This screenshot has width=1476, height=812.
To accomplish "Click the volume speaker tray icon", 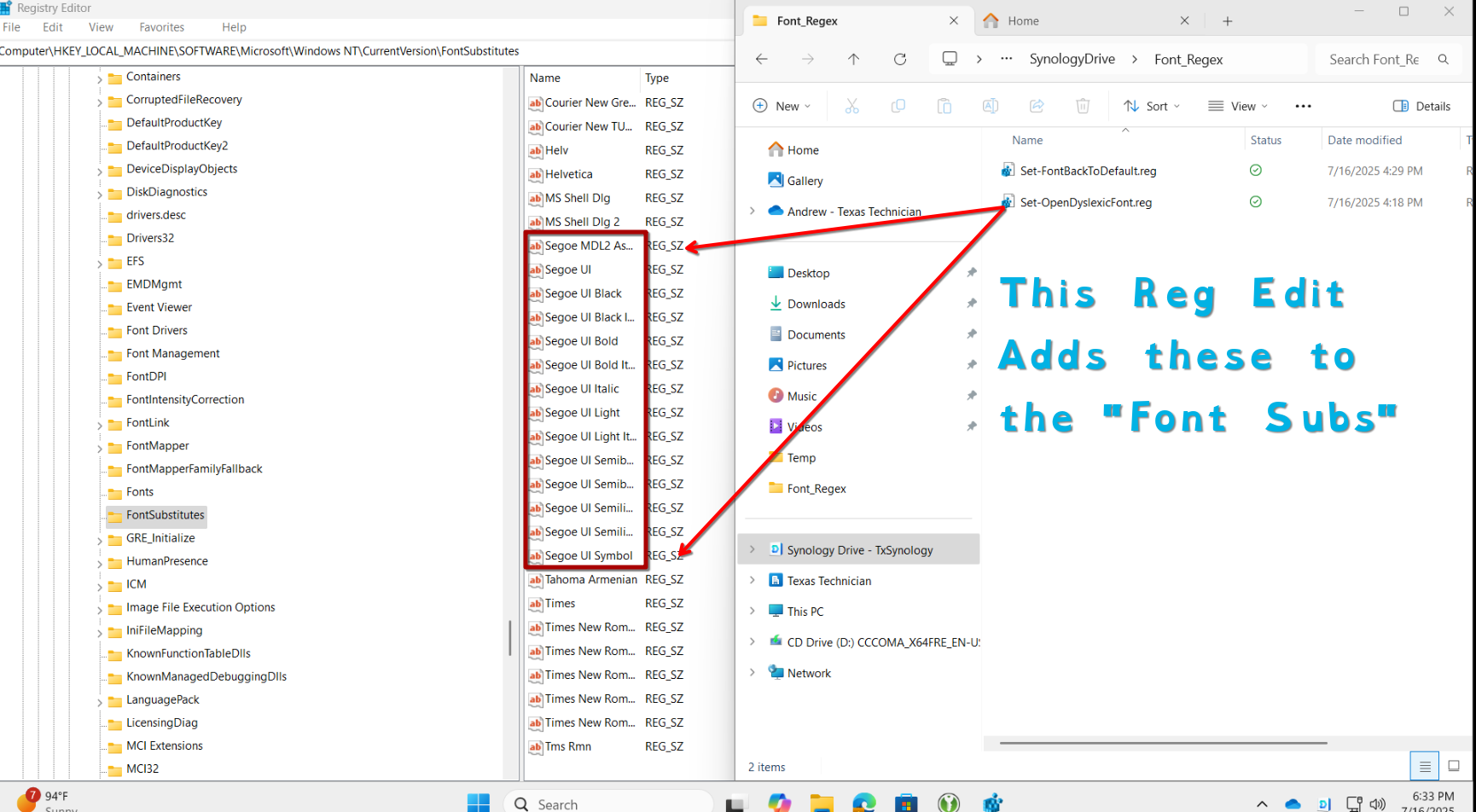I will pos(1378,803).
